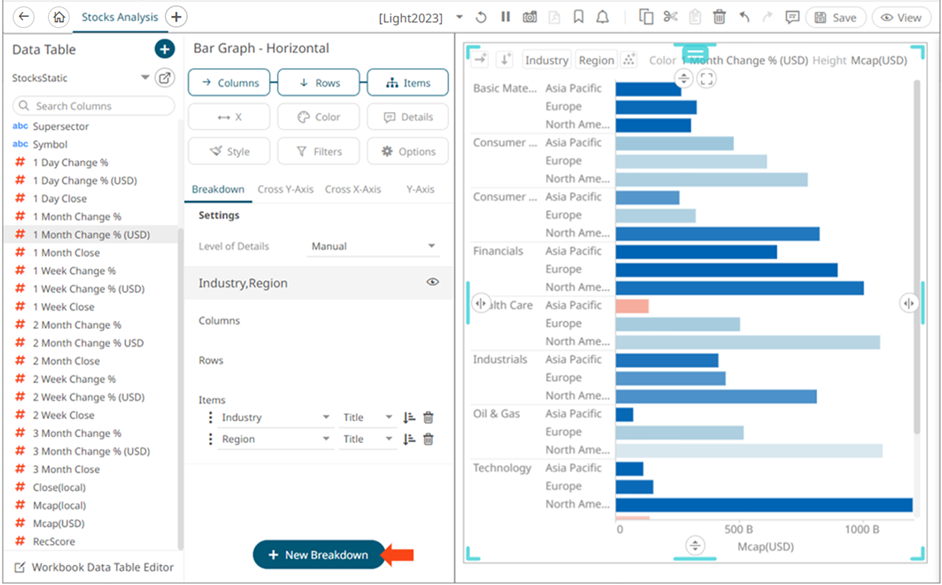Toggle visibility eye for Industry,Region breakdown

pyautogui.click(x=433, y=283)
